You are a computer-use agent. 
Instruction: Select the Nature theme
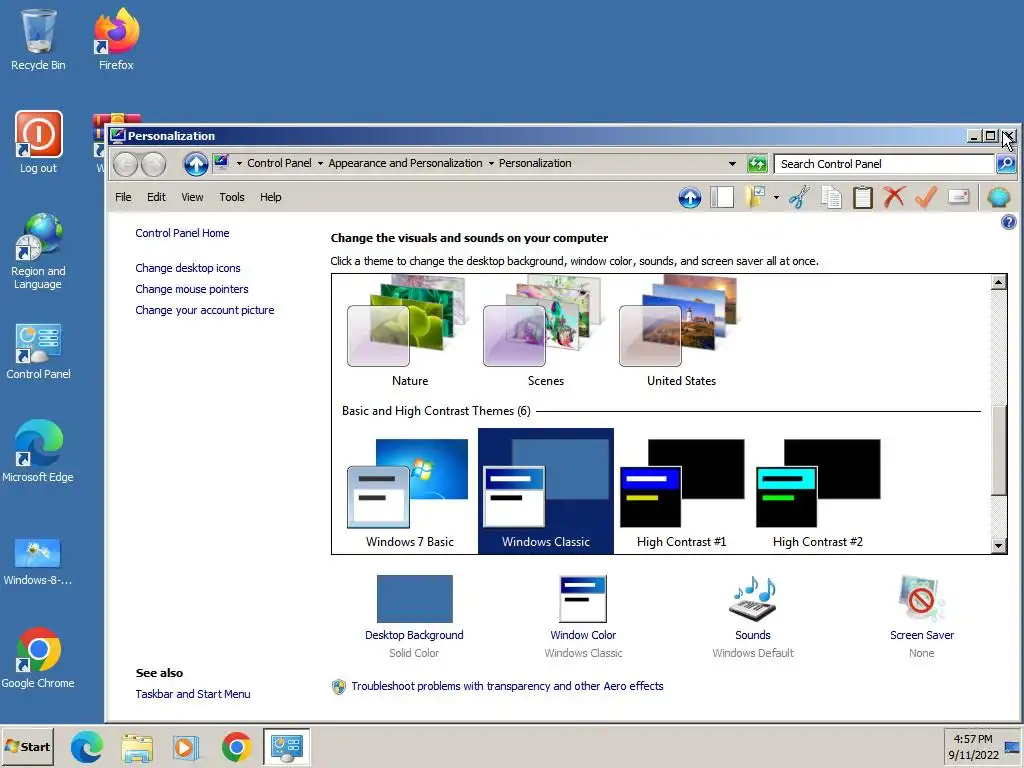tap(409, 332)
